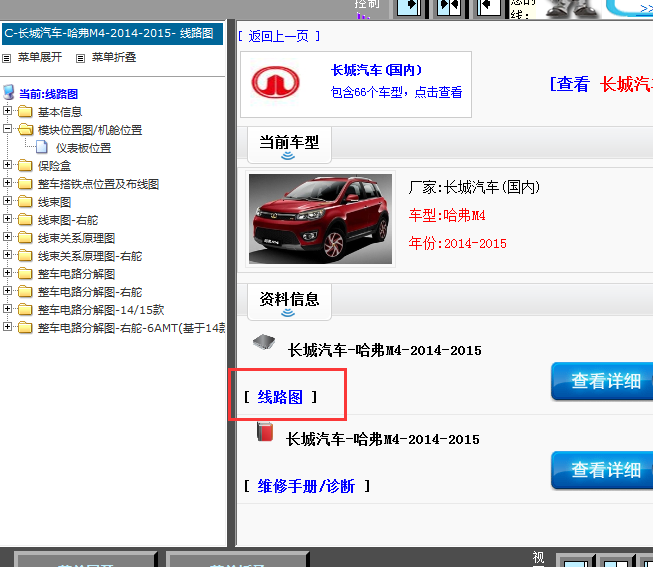Expand the 整车电路分解图-14/15款 node
Screen dimensions: 653x567
pos(7,308)
